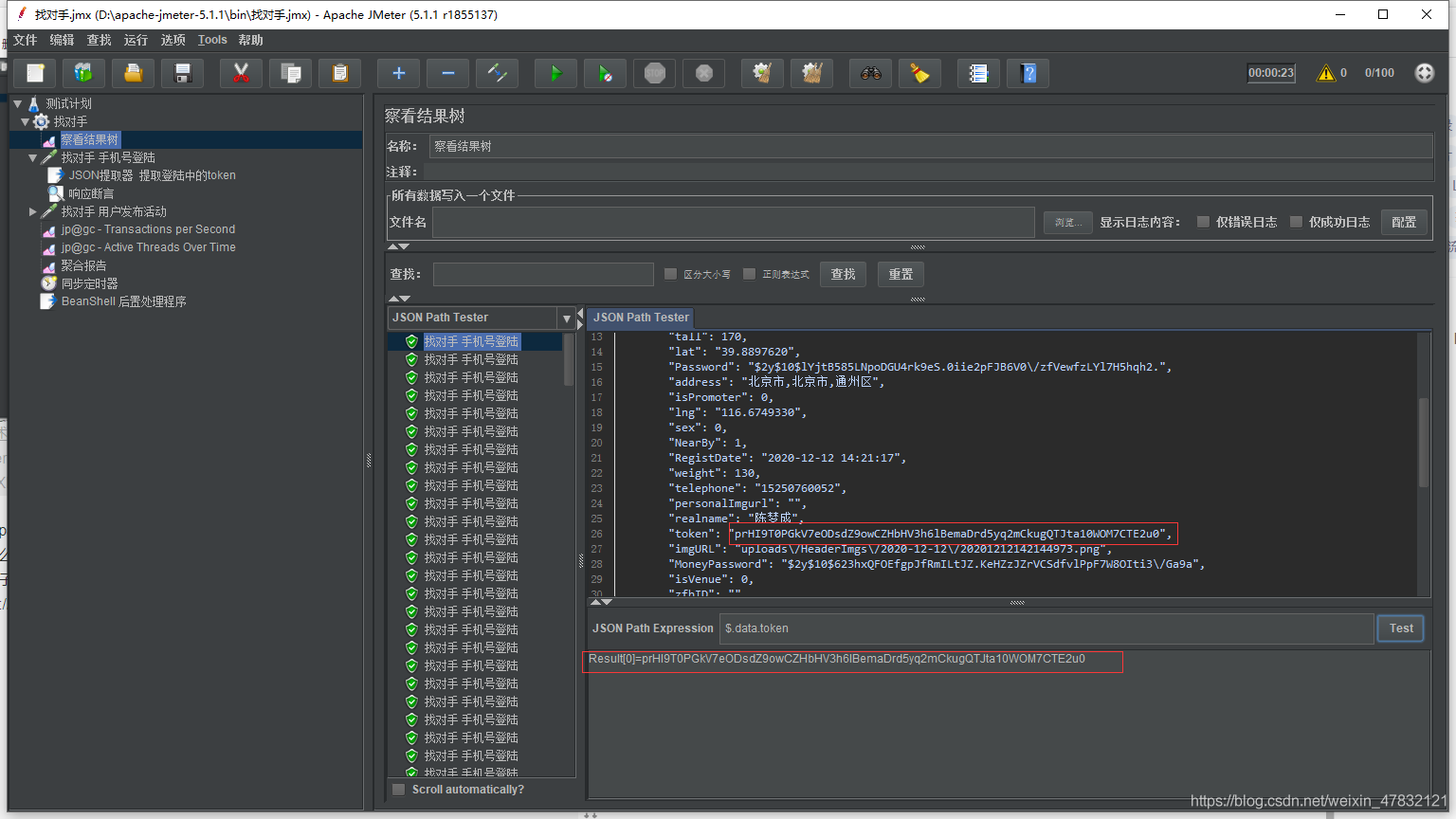Cut the selected element with scissors icon

coord(242,73)
